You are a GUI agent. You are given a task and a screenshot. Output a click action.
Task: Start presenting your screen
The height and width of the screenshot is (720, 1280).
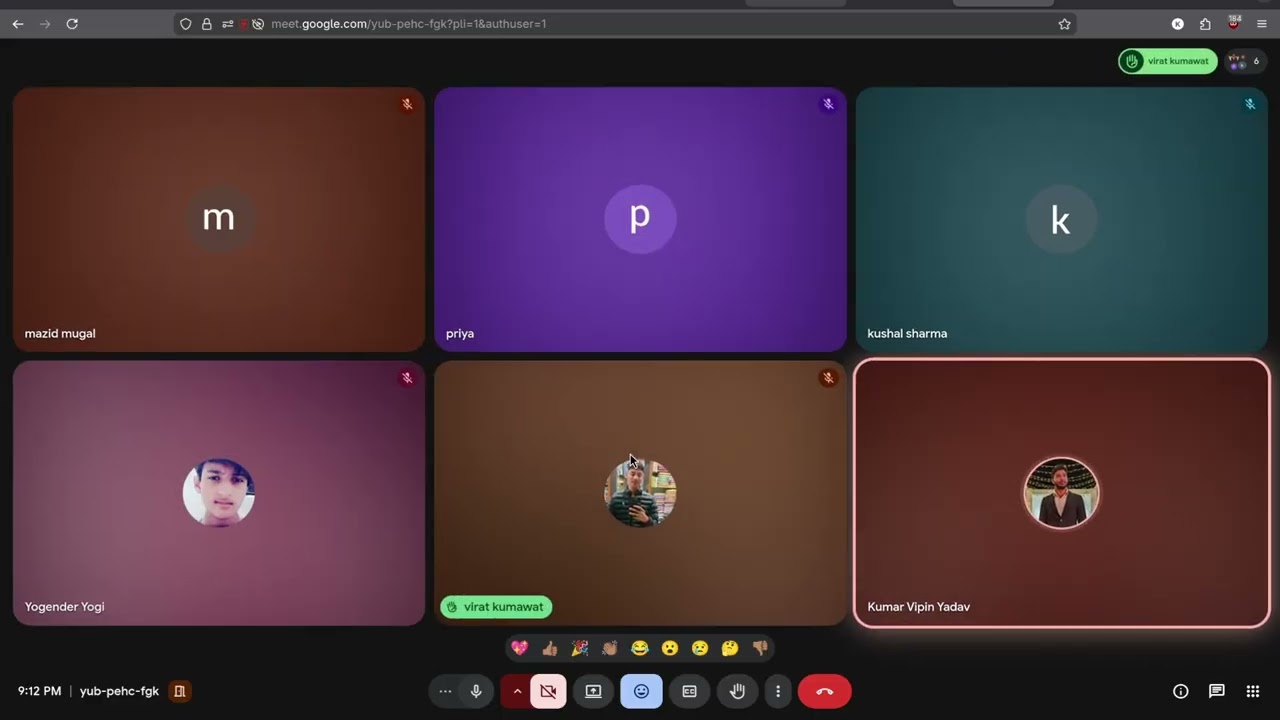point(593,691)
